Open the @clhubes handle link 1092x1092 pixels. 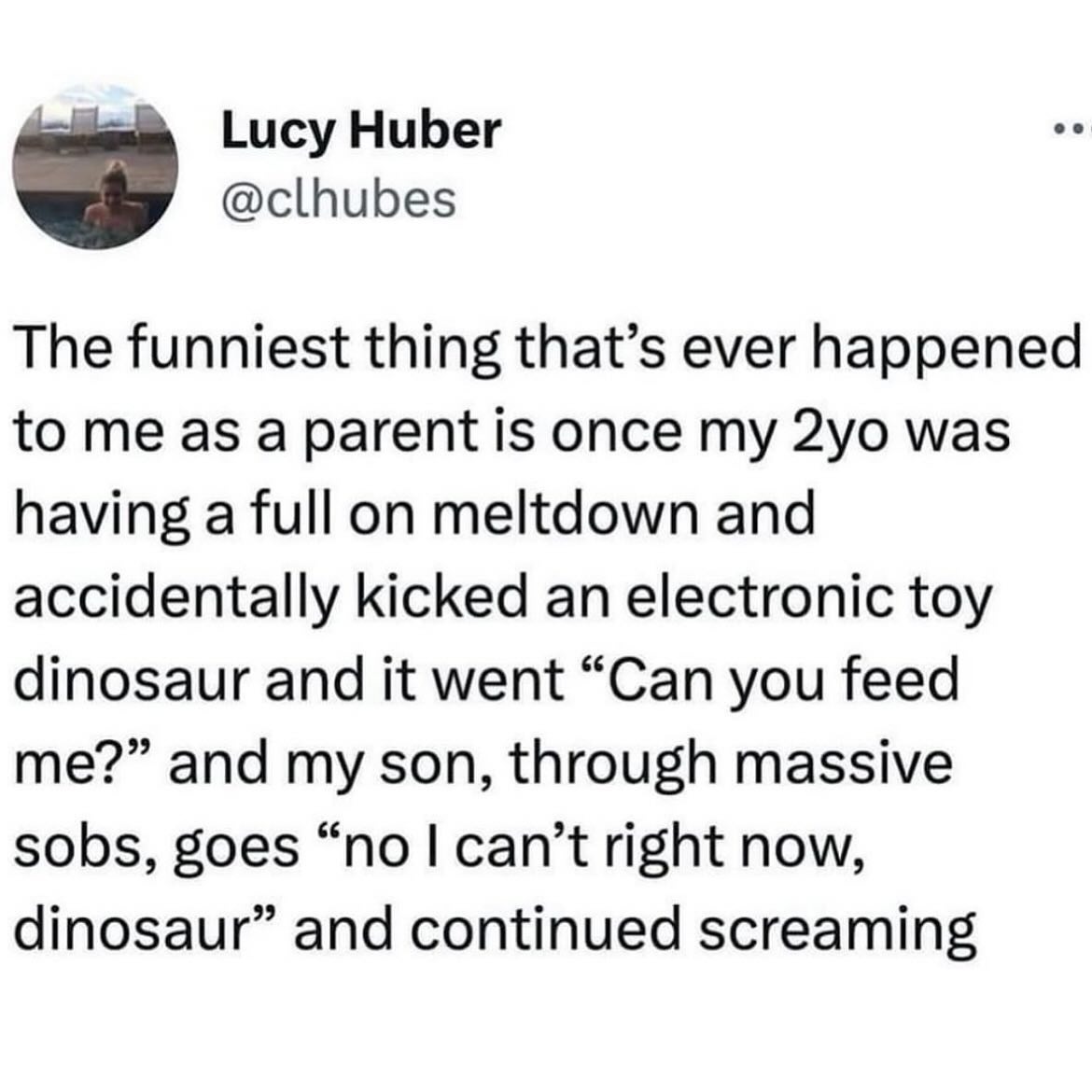tap(339, 200)
